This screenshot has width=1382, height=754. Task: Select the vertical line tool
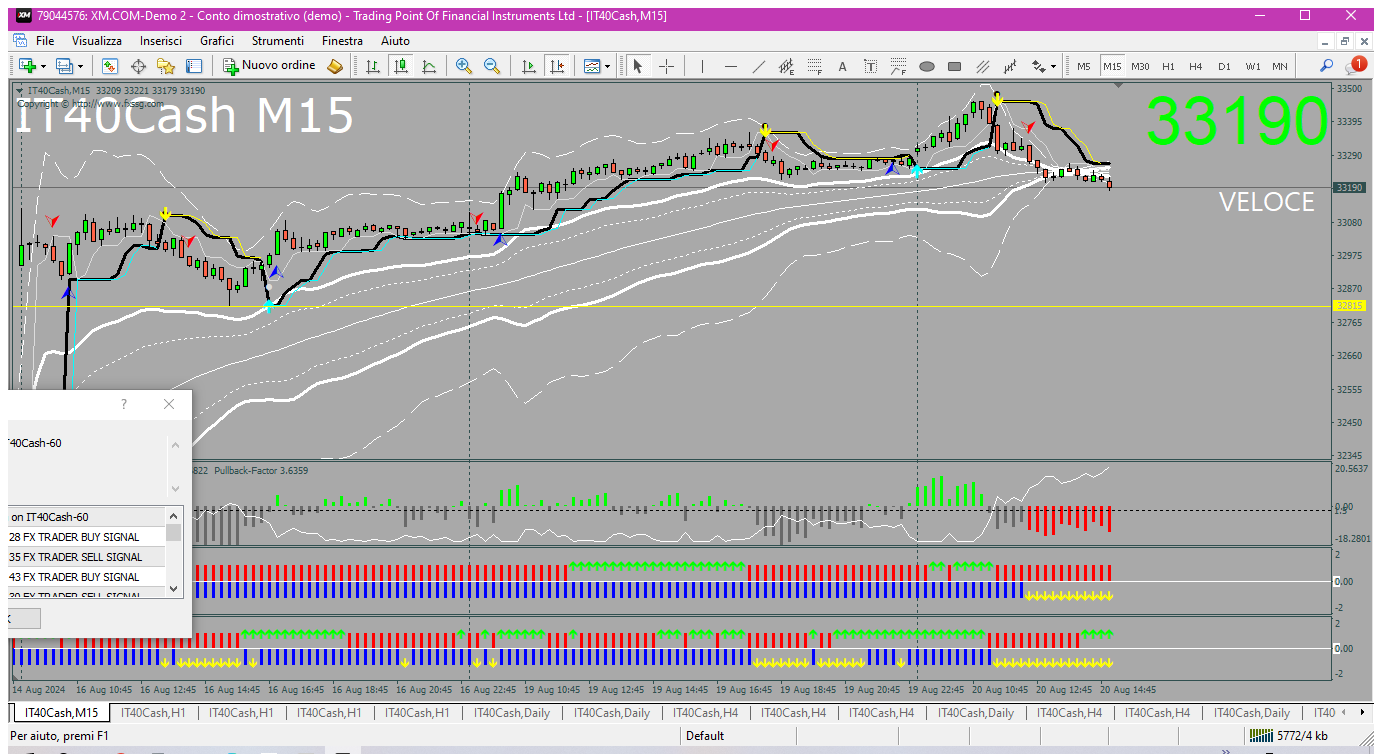(x=703, y=66)
